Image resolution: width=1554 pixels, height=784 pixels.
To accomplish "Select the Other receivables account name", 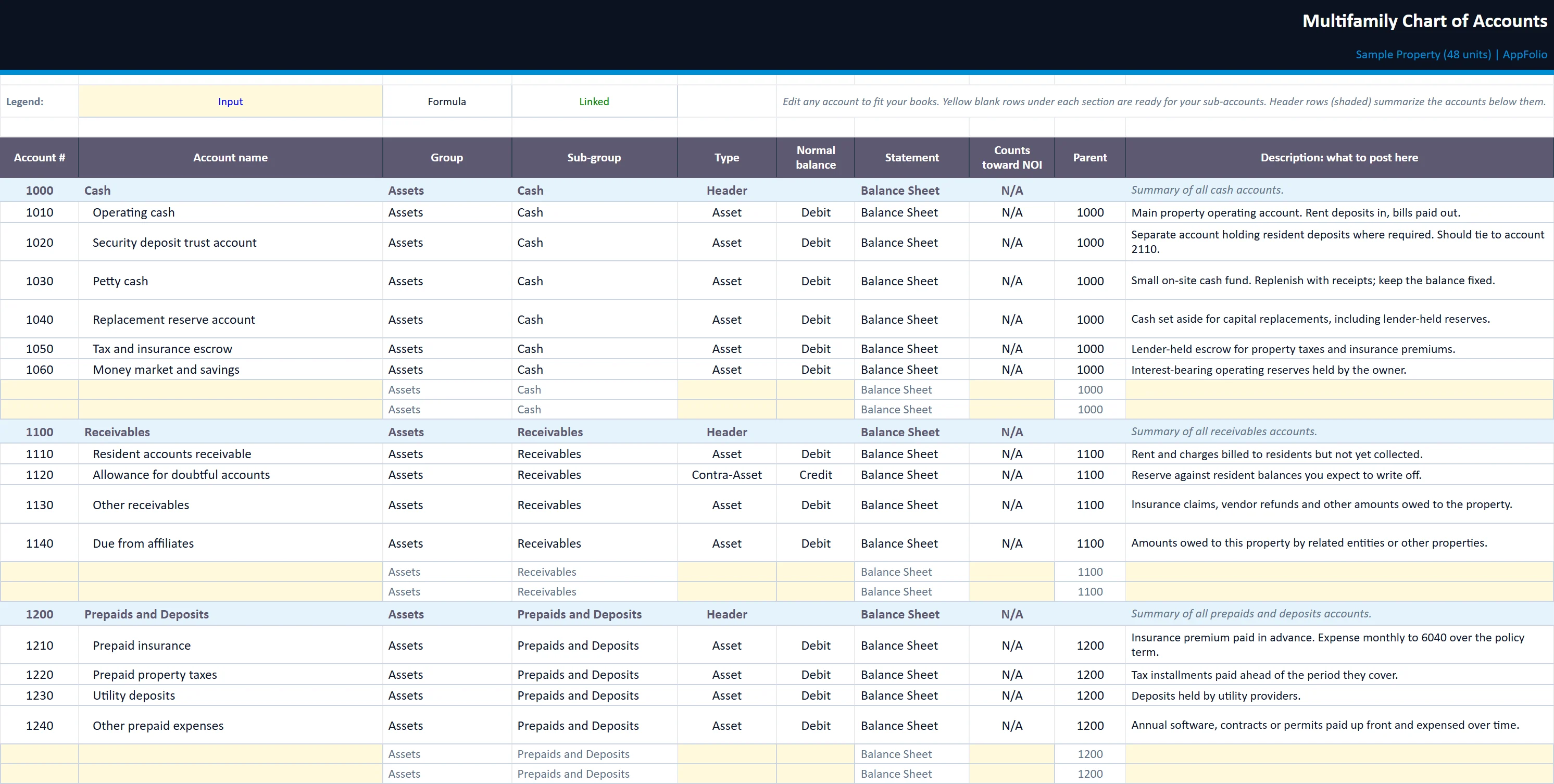I will pyautogui.click(x=231, y=505).
